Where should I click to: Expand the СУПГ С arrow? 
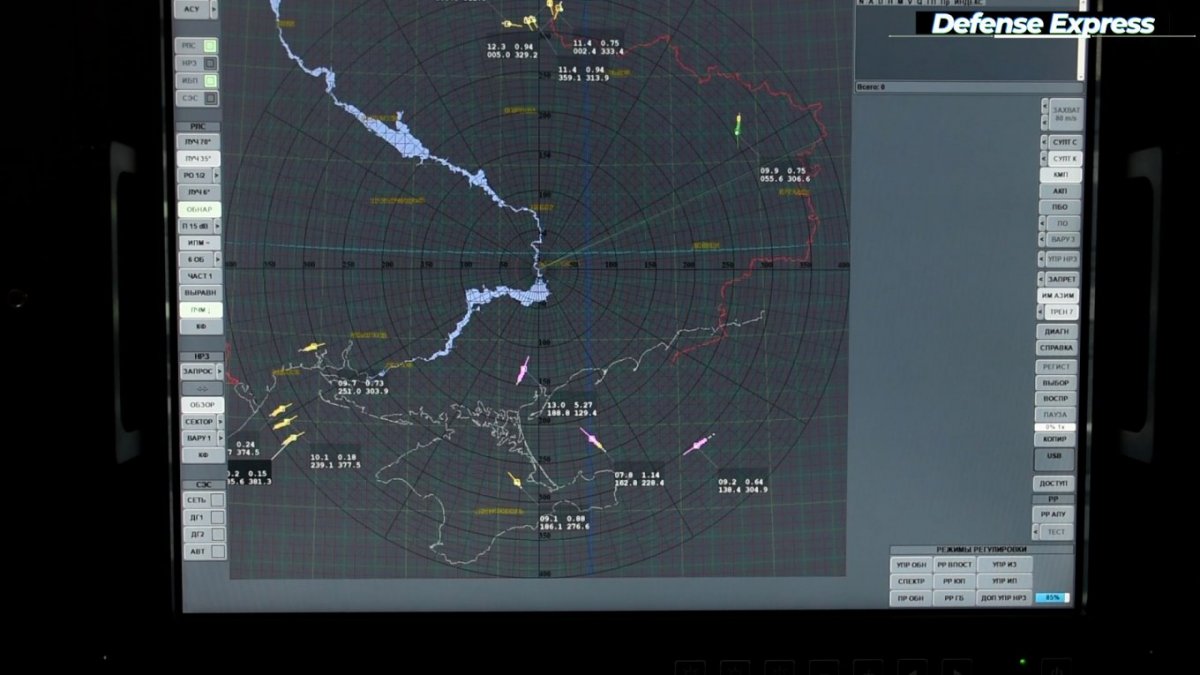1045,142
